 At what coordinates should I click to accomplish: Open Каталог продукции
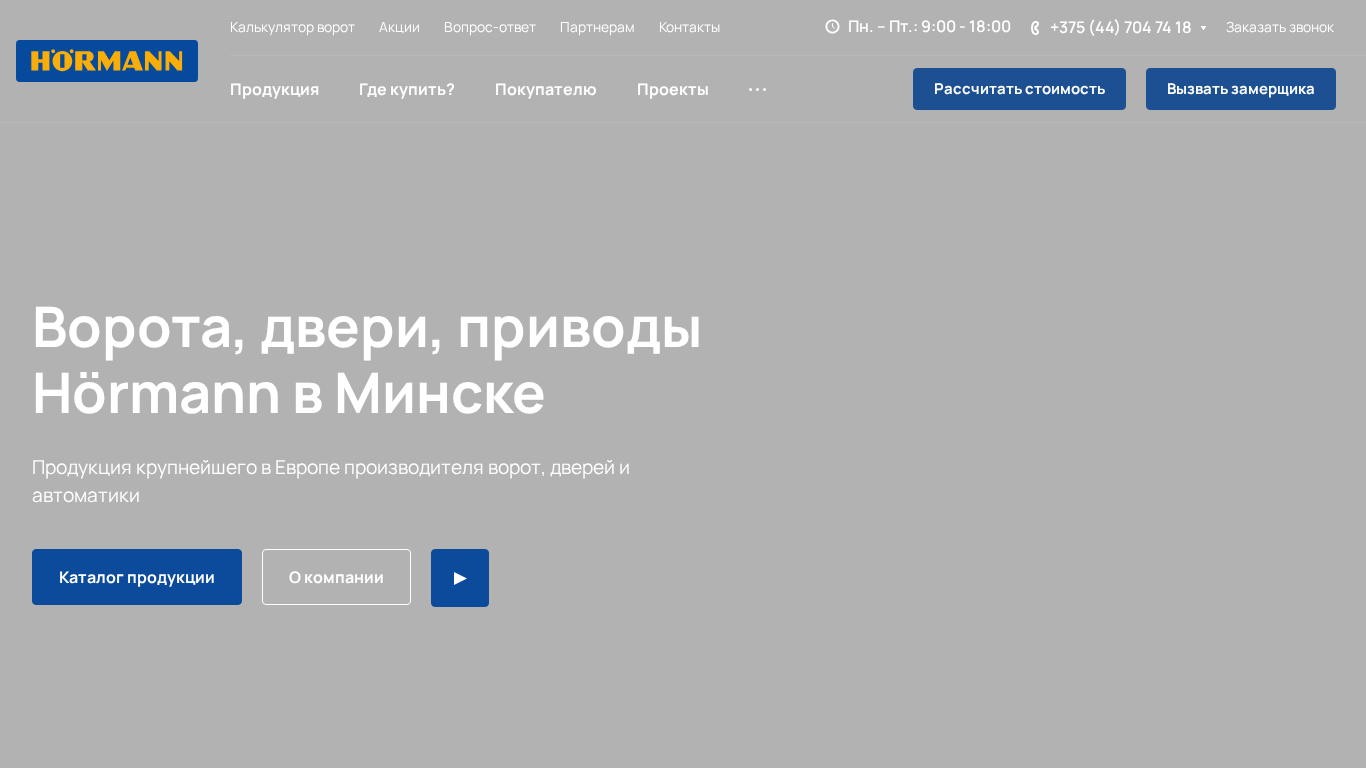point(137,577)
